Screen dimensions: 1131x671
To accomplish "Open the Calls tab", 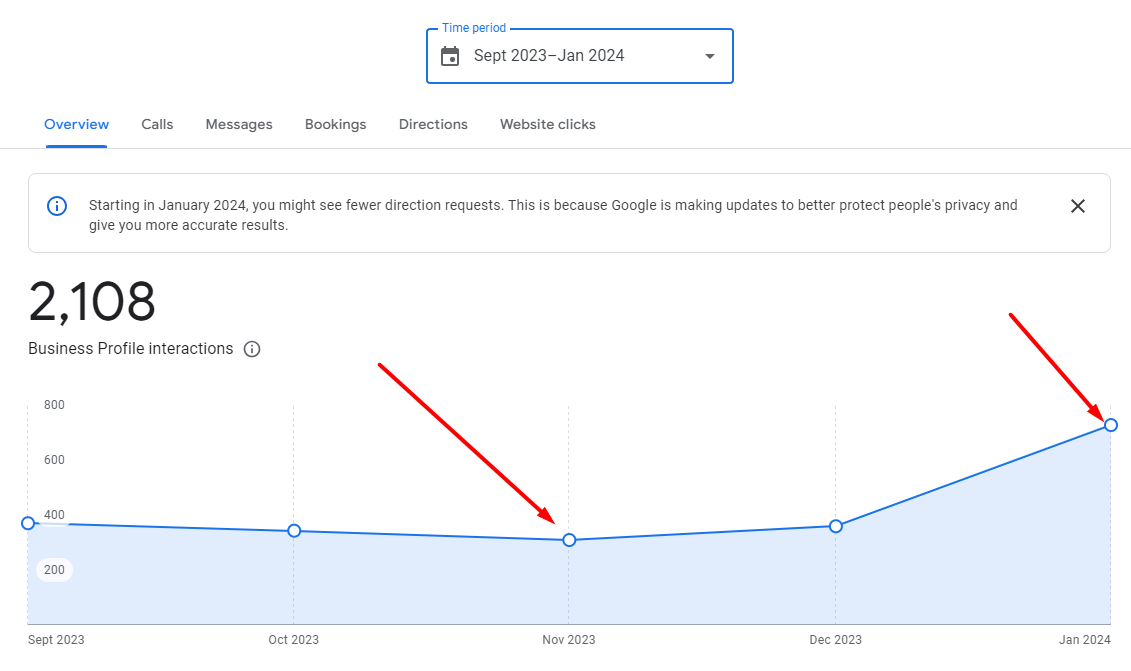I will [157, 125].
